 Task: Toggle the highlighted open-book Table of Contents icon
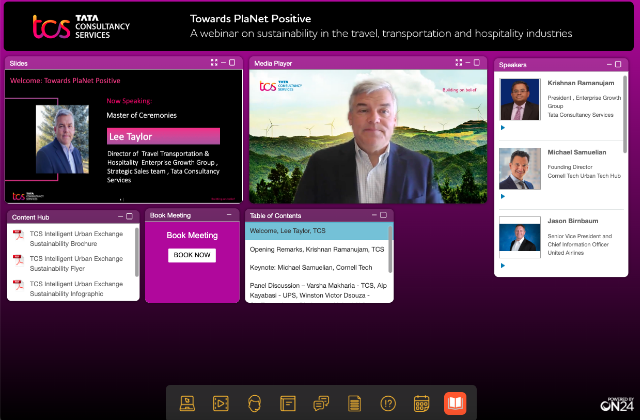click(455, 403)
